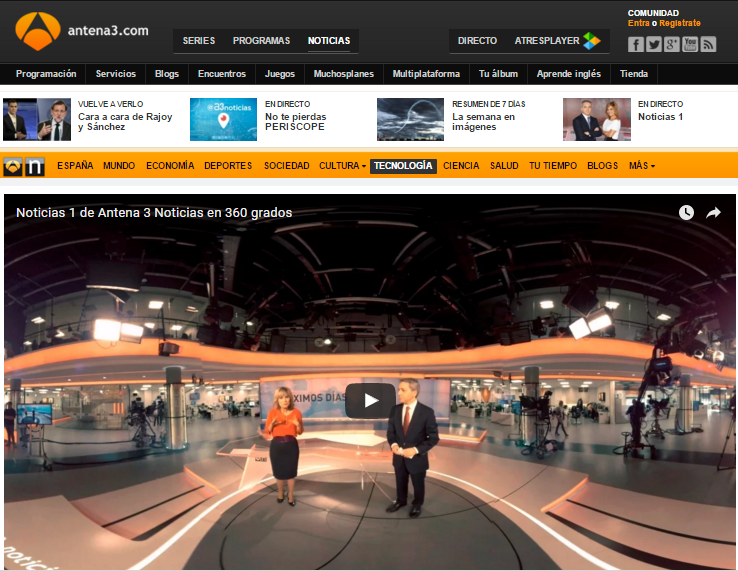The image size is (738, 571).
Task: Select the TECNOLOGÍA section
Action: (x=403, y=166)
